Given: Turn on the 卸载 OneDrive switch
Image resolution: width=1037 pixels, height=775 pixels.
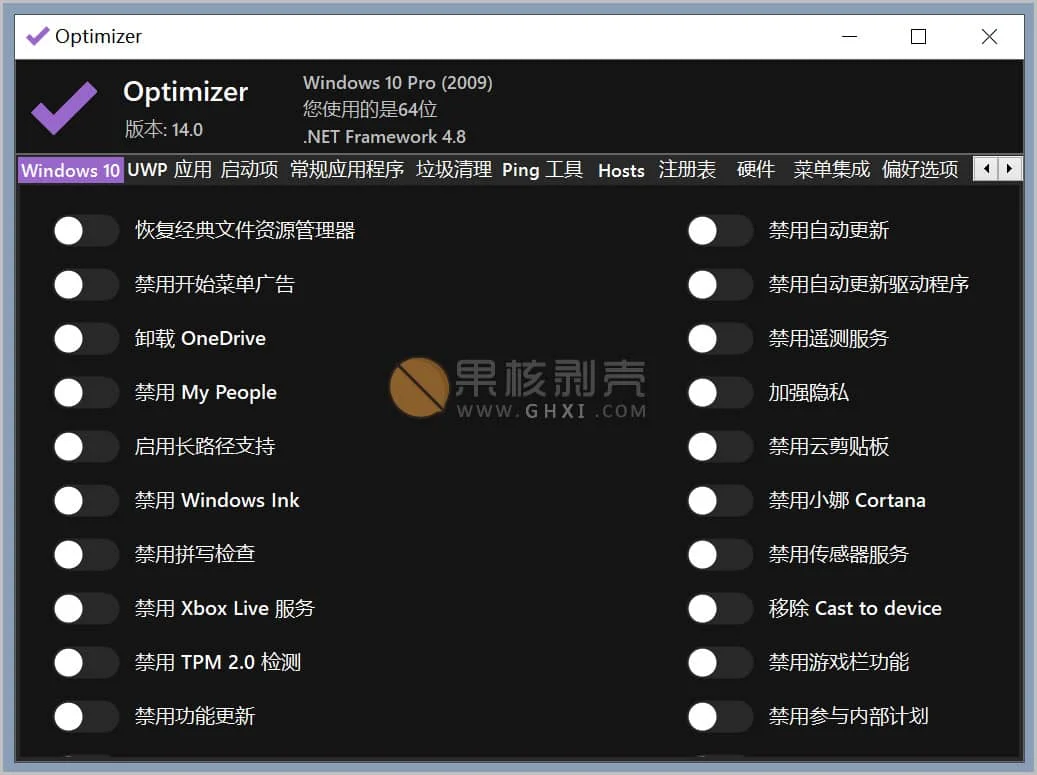Looking at the screenshot, I should (x=85, y=339).
